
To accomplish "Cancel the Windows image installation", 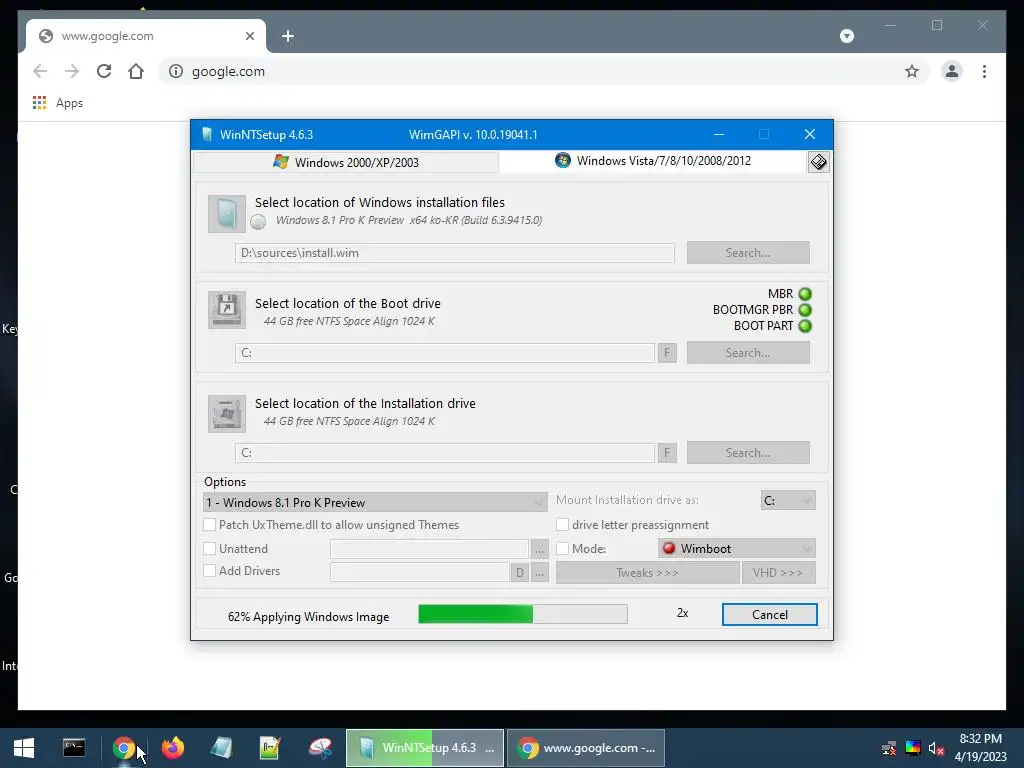I will point(769,615).
